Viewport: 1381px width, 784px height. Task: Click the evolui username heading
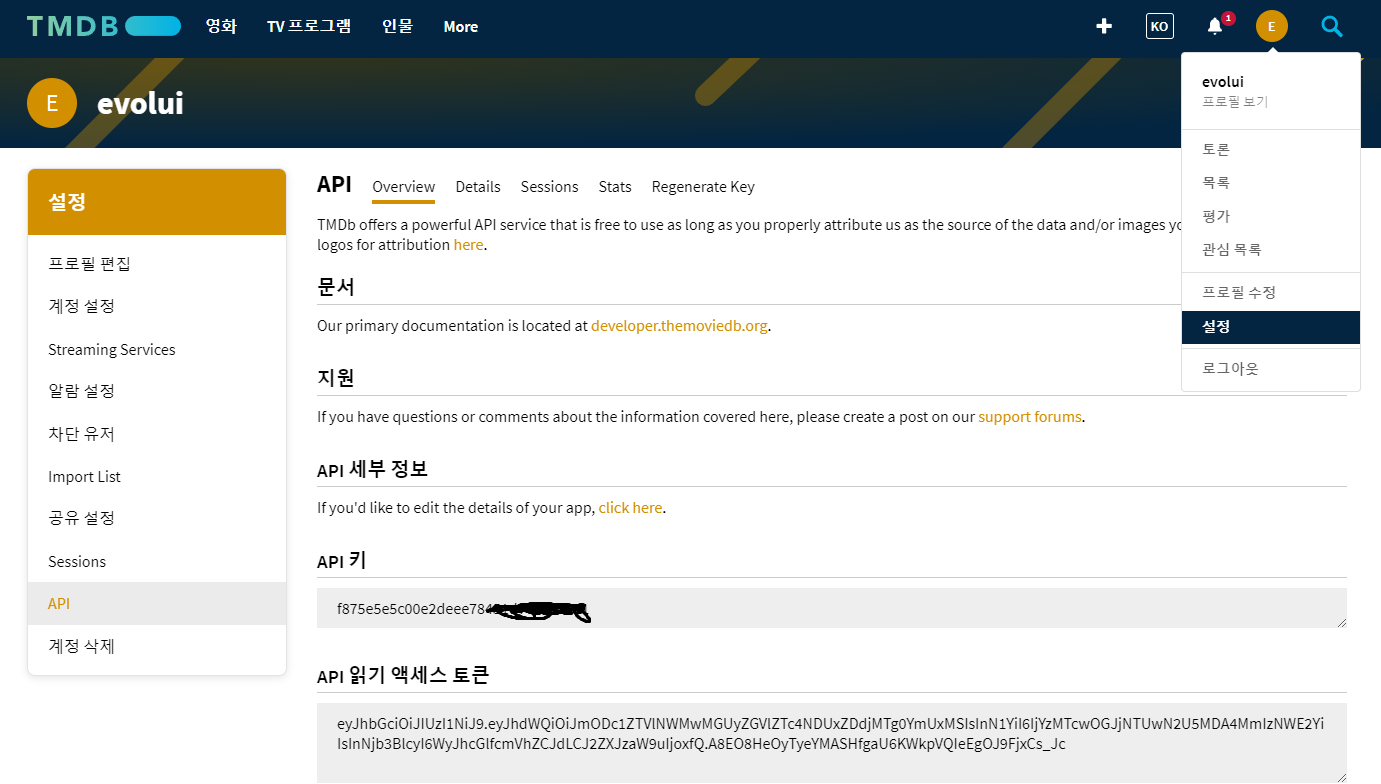[x=140, y=103]
